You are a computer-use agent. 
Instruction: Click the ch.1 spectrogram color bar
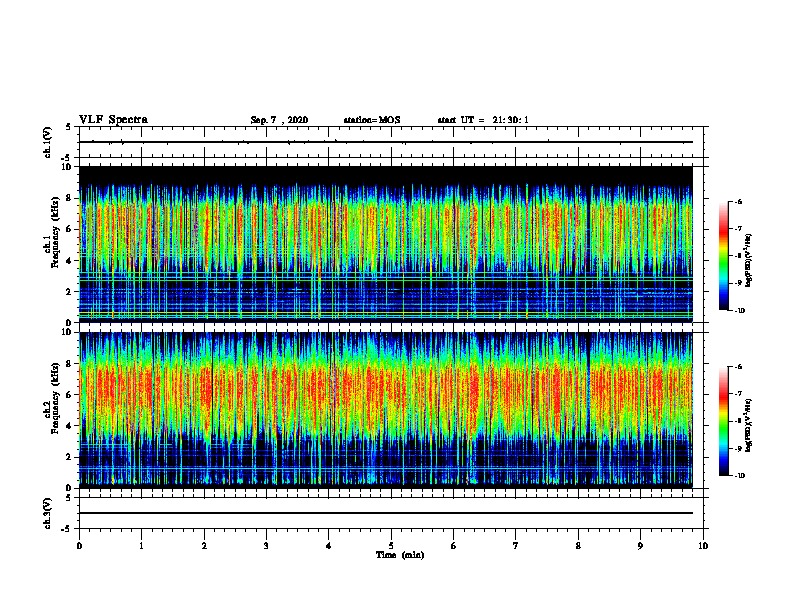[x=723, y=256]
